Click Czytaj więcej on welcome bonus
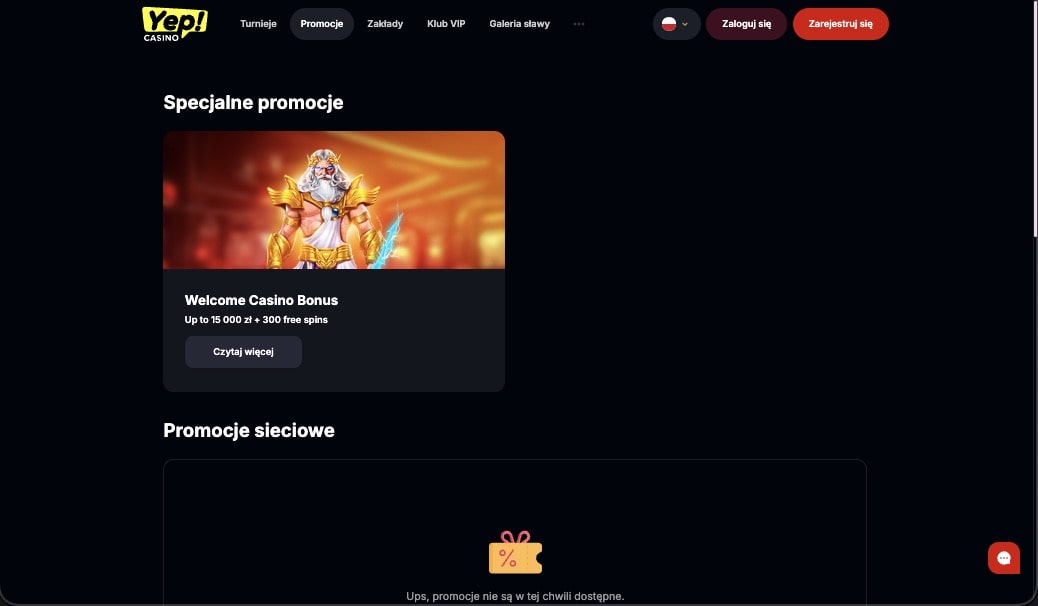Image resolution: width=1038 pixels, height=606 pixels. tap(244, 352)
